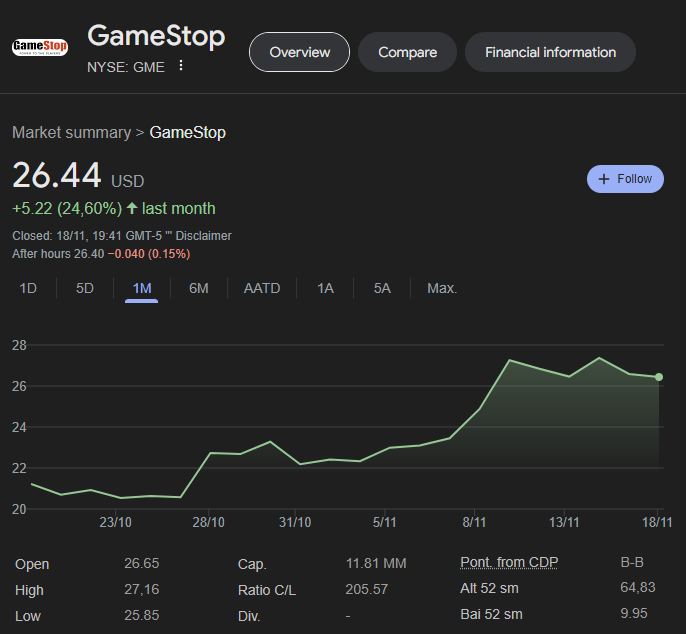Screen dimensions: 686x634
Task: Click the Alt 52 sm value 64,83
Action: 638,587
